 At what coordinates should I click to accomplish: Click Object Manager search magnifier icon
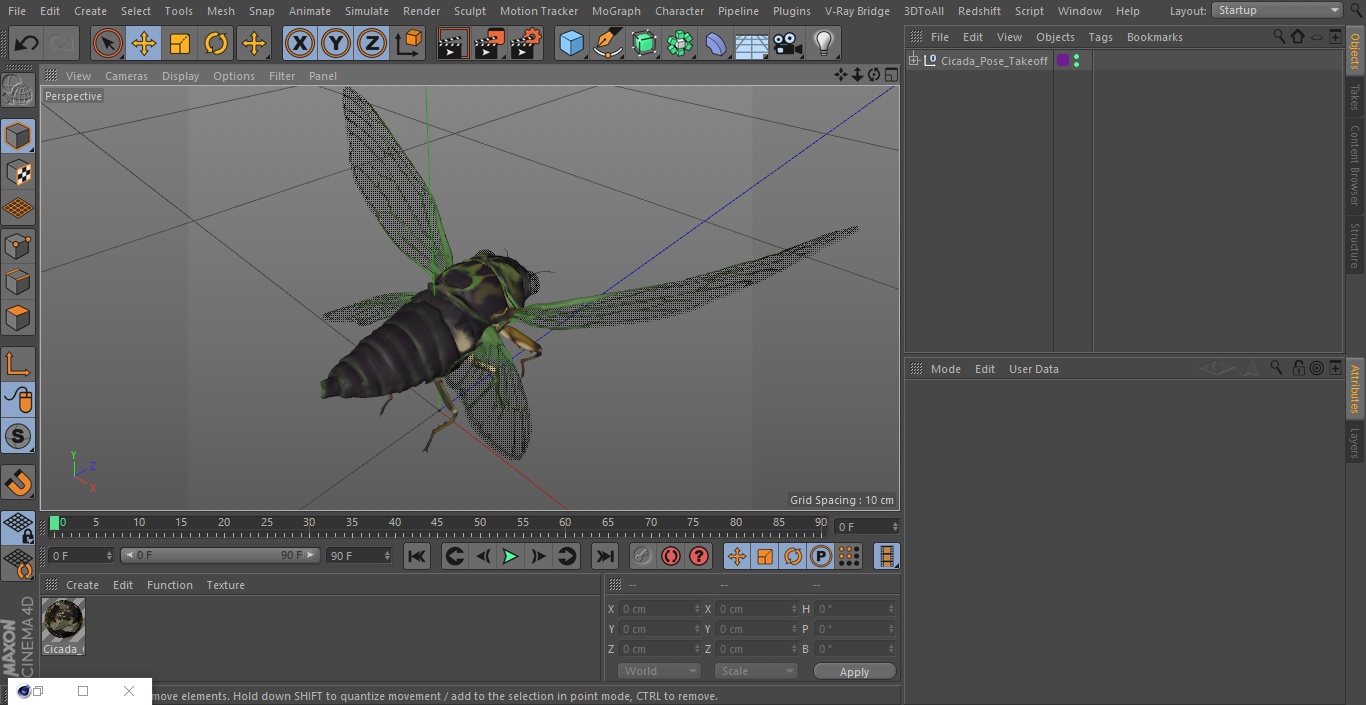1279,36
